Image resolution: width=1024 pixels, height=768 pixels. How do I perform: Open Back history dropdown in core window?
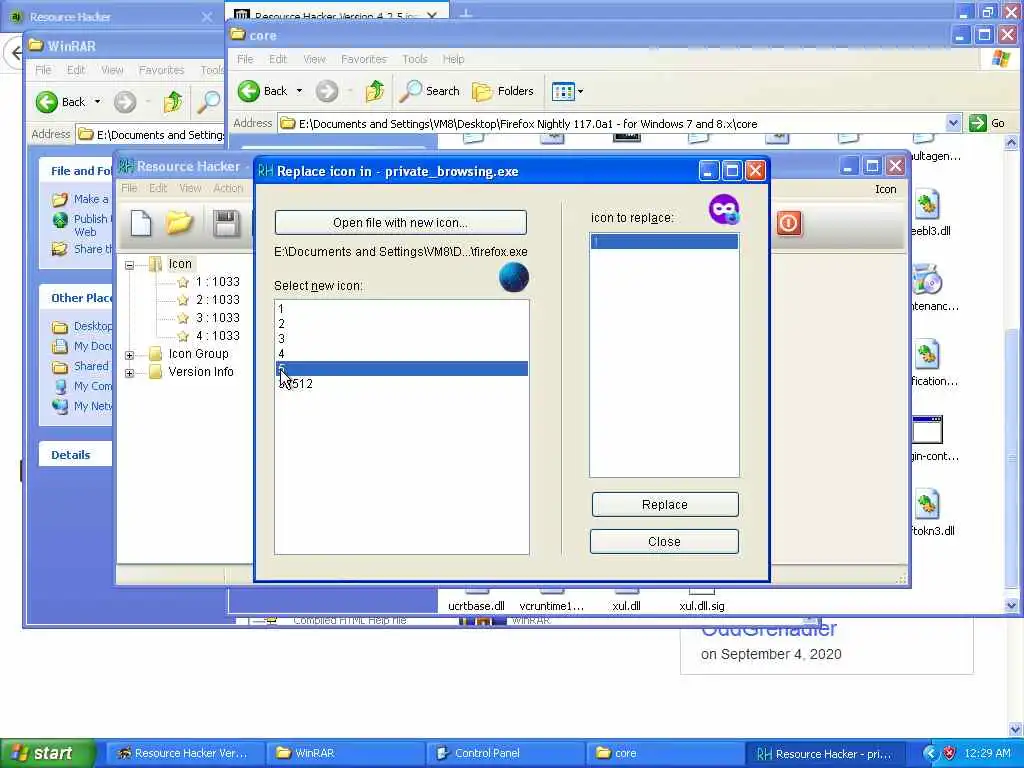pyautogui.click(x=299, y=91)
